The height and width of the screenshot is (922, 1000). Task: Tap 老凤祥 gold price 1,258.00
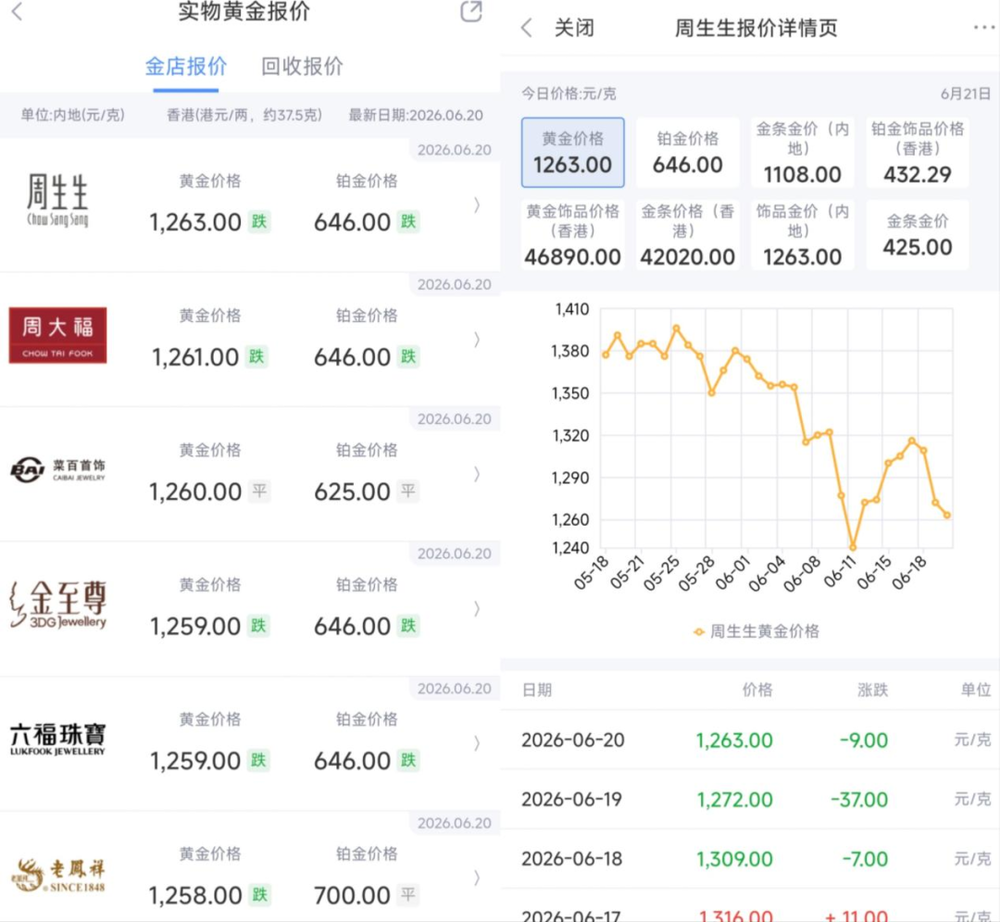click(x=195, y=895)
